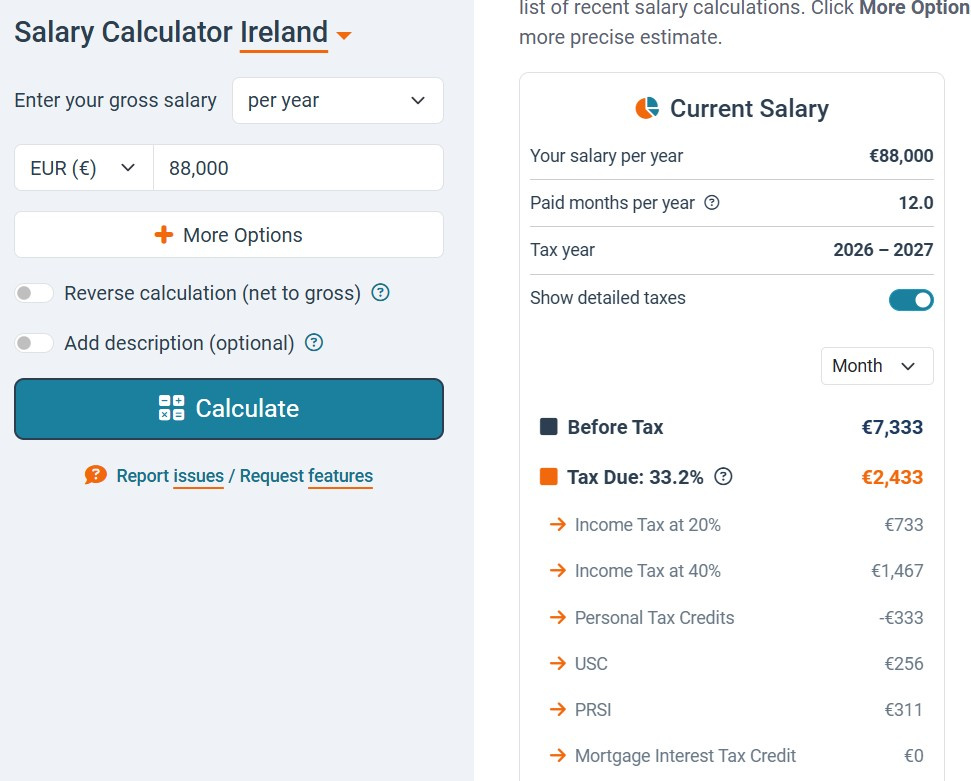
Task: Turn on Add description toggle
Action: coord(35,343)
